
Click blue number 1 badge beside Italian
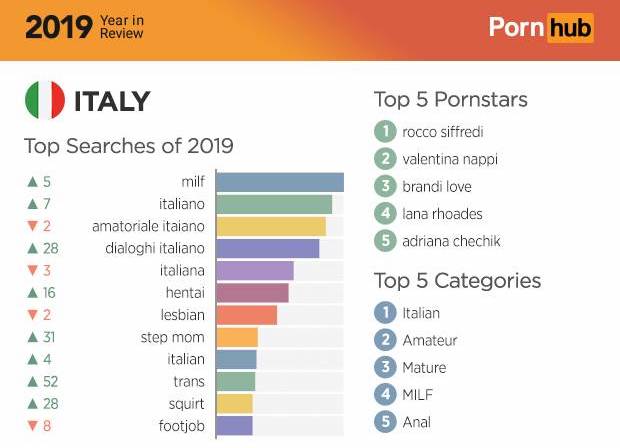click(384, 312)
